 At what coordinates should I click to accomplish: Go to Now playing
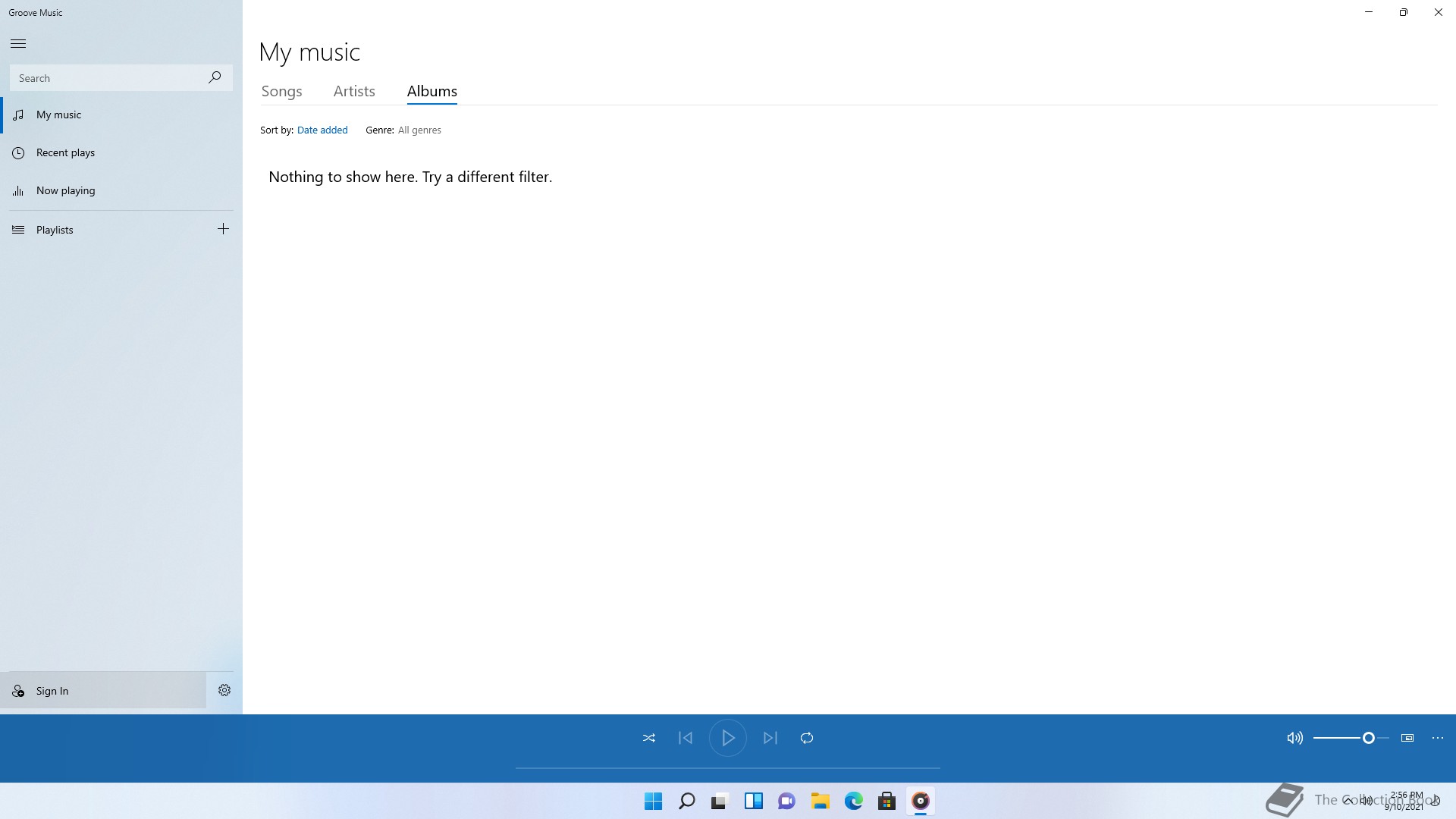click(121, 190)
